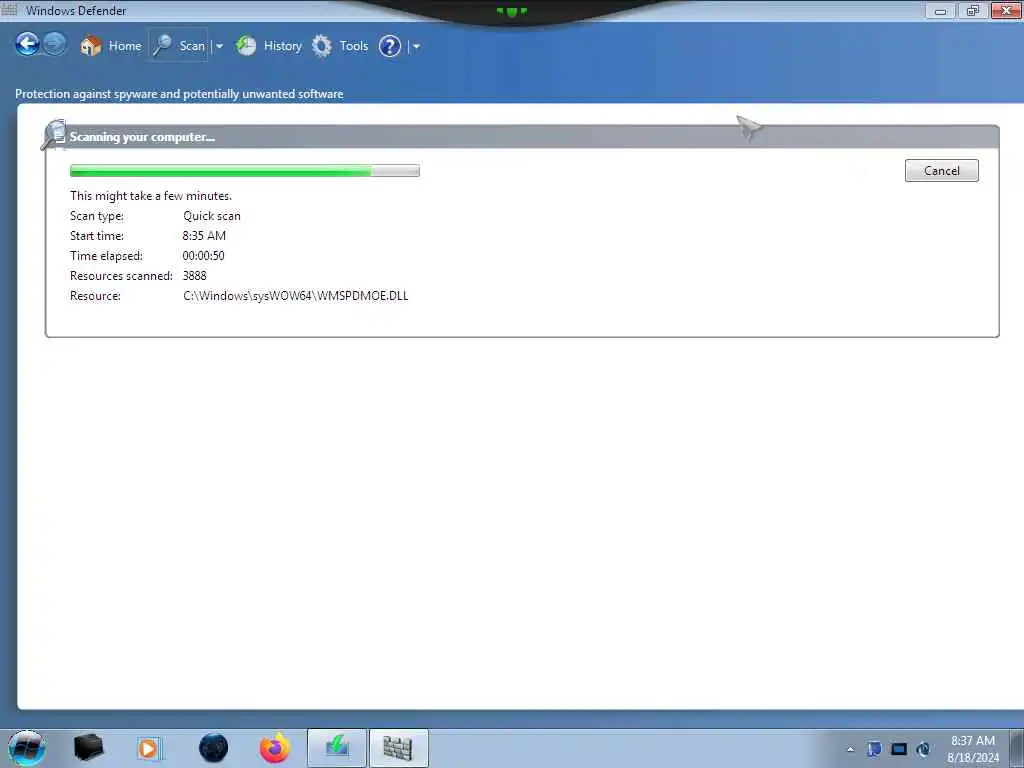The width and height of the screenshot is (1024, 768).
Task: Select the "Quick scan" scan type value
Action: (x=212, y=216)
